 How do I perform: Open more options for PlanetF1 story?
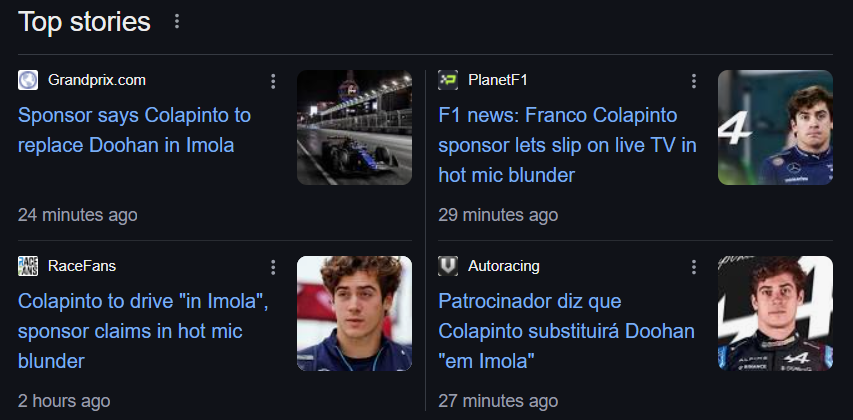693,81
